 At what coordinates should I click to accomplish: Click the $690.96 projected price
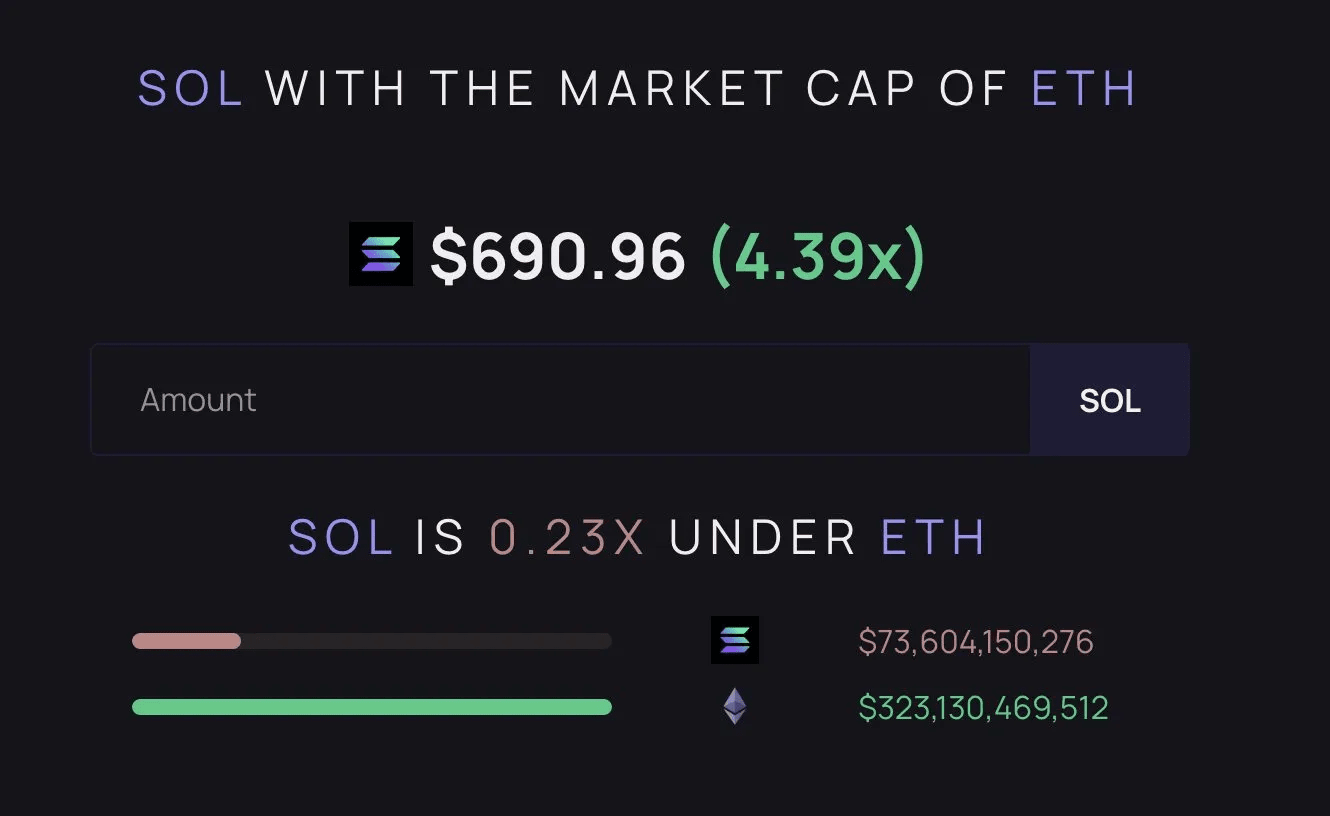coord(558,256)
